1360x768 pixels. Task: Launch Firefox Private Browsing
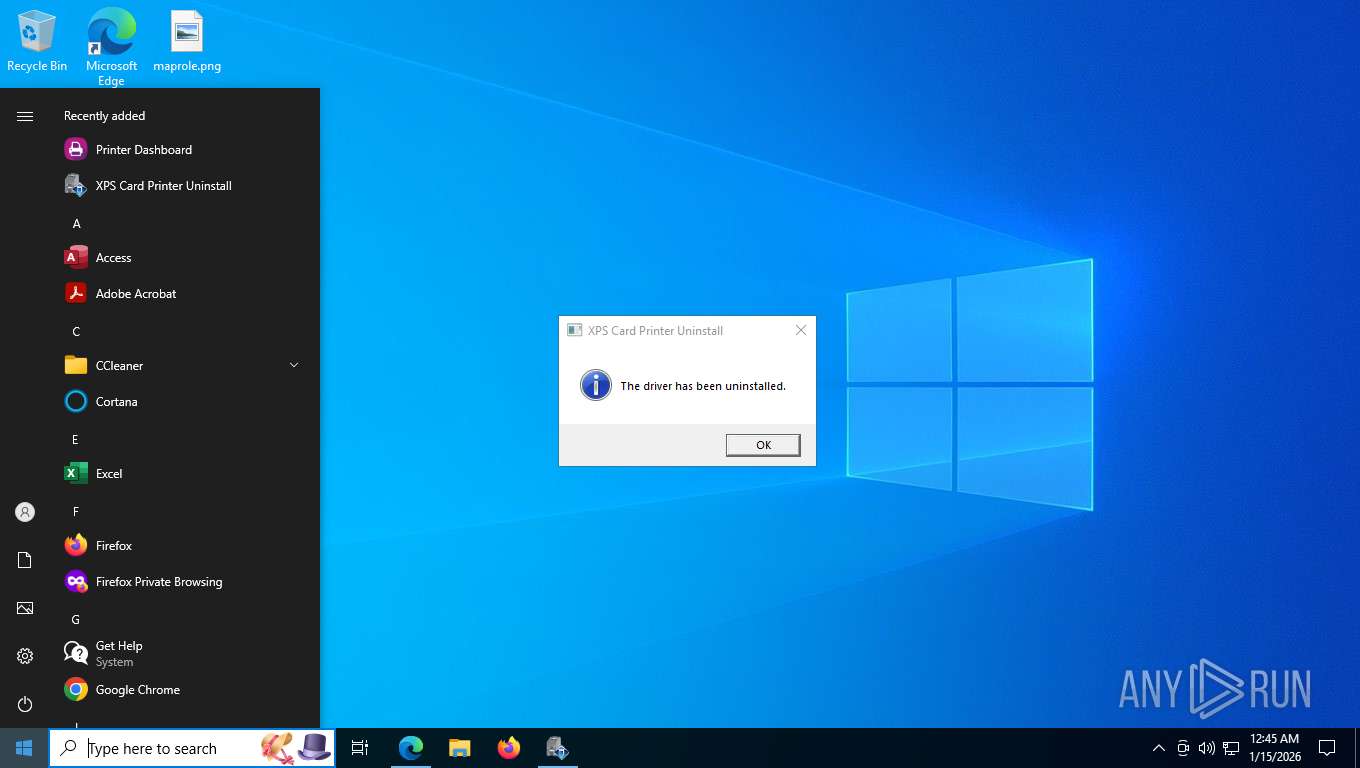(x=182, y=582)
